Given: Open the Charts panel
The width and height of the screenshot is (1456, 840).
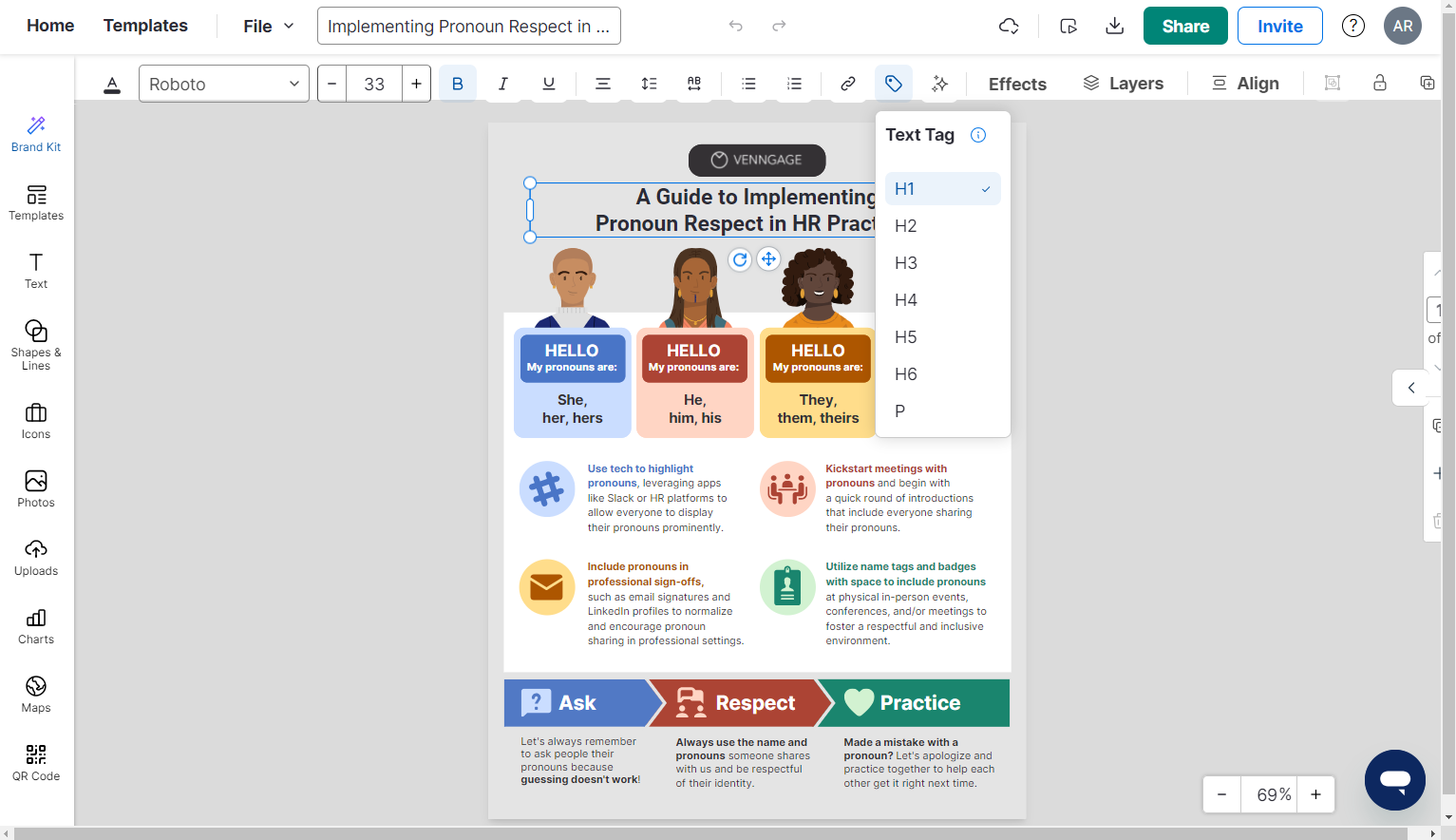Looking at the screenshot, I should [x=36, y=626].
